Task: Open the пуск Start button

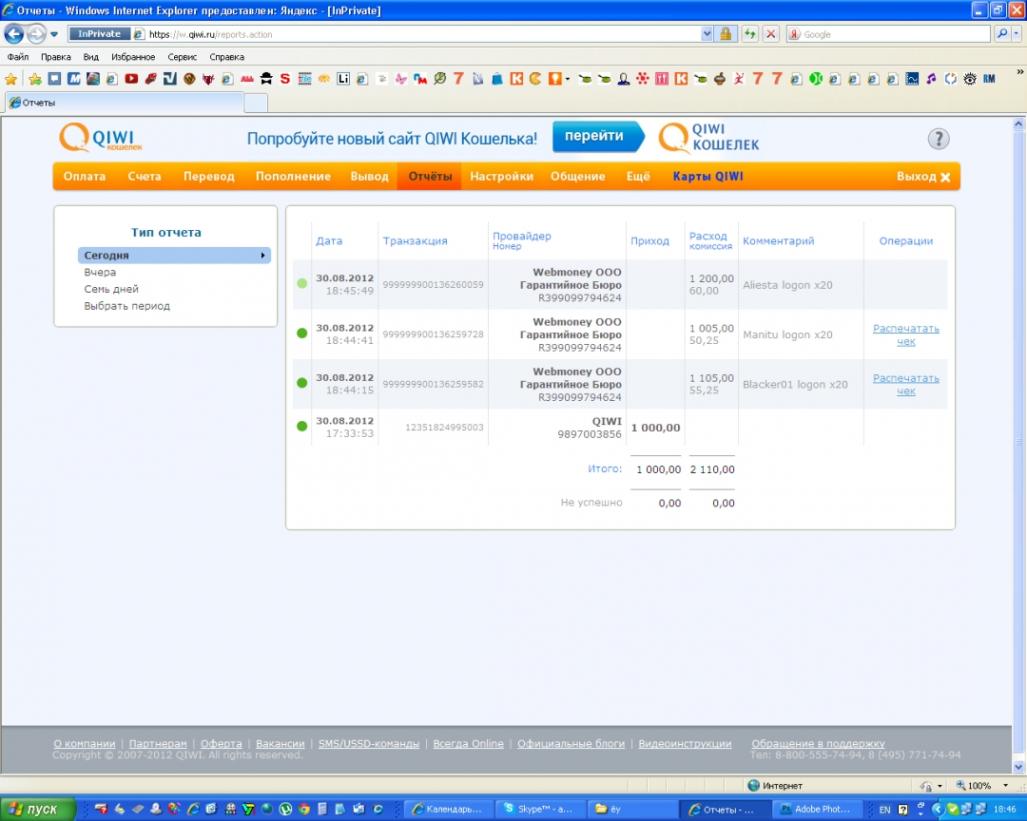Action: (x=37, y=809)
